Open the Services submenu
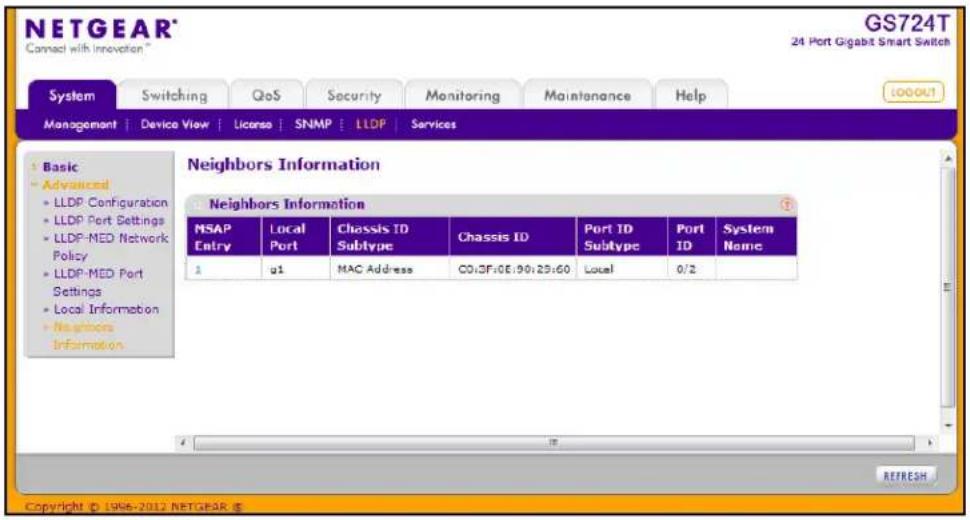This screenshot has width=970, height=520. 433,124
